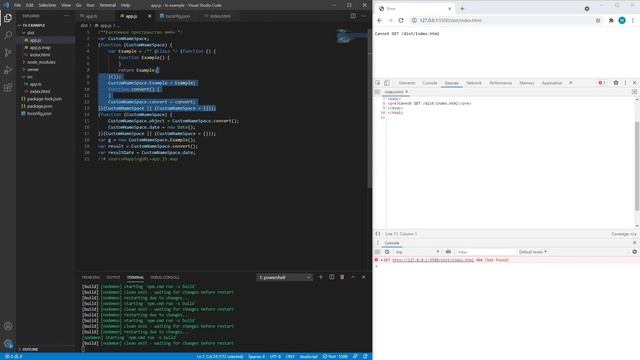Kill the terminal with trash icon

(342, 277)
